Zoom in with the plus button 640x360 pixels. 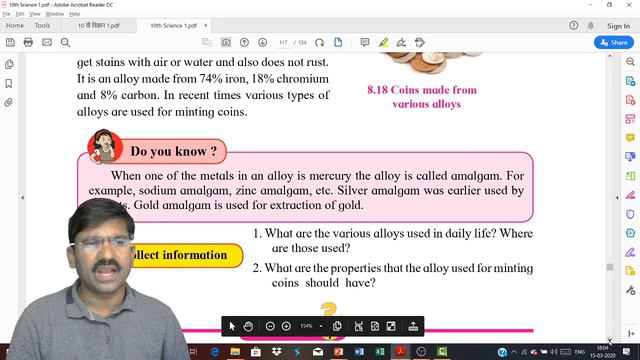pyautogui.click(x=286, y=326)
